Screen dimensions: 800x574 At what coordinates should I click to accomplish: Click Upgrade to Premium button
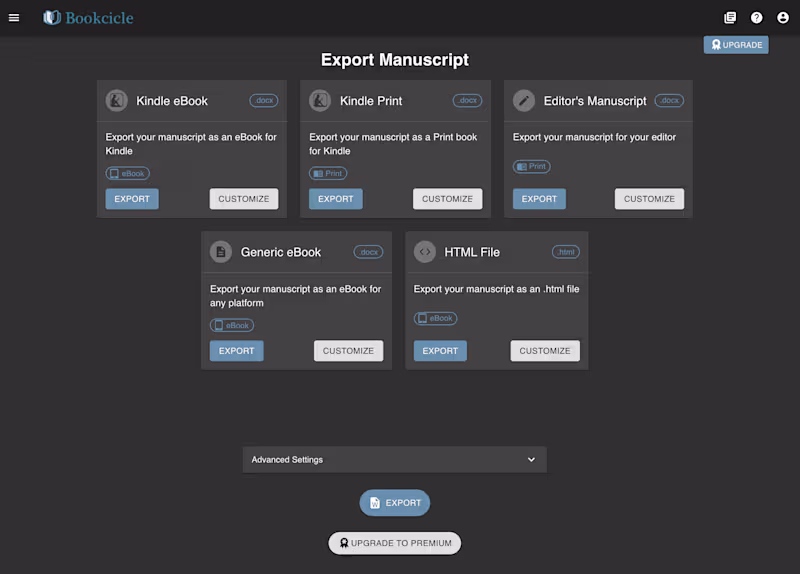tap(395, 543)
